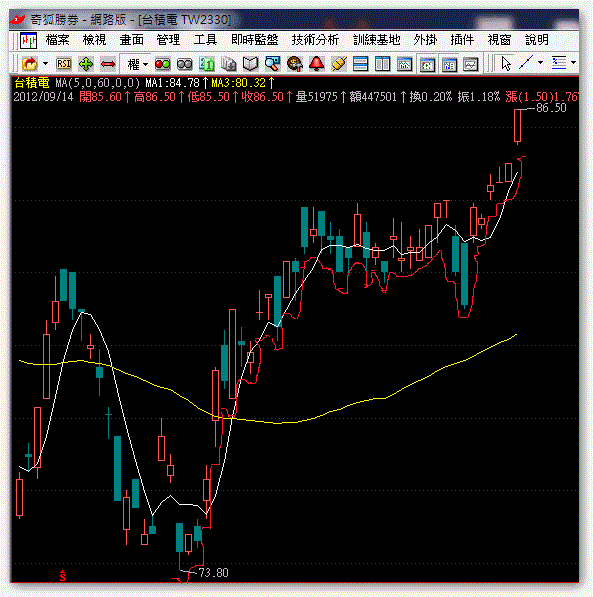This screenshot has height=597, width=593.
Task: Click the red and green lights icon
Action: click(163, 64)
